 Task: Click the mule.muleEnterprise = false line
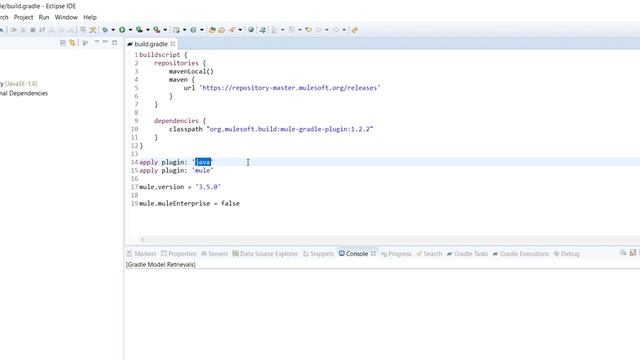[189, 203]
